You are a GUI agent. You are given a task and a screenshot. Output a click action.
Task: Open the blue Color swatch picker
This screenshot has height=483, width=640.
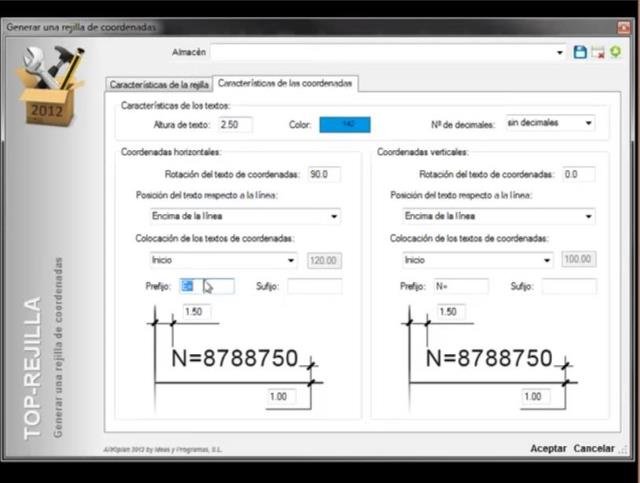tap(345, 125)
